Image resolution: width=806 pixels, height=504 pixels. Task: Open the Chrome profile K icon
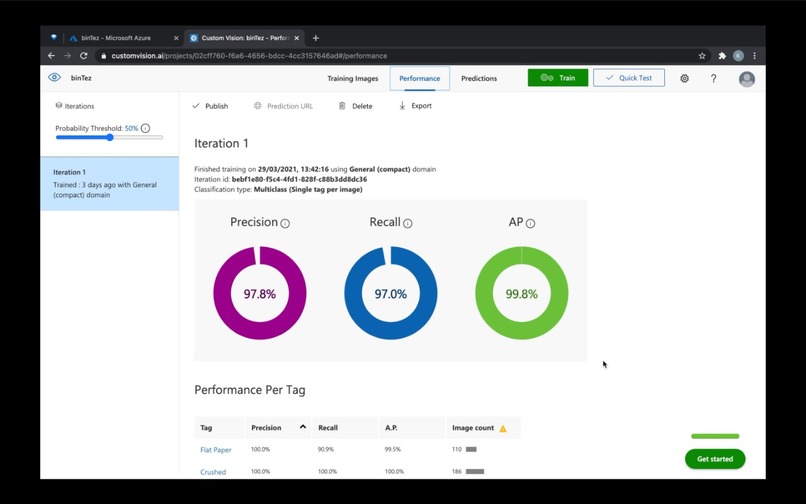coord(738,56)
